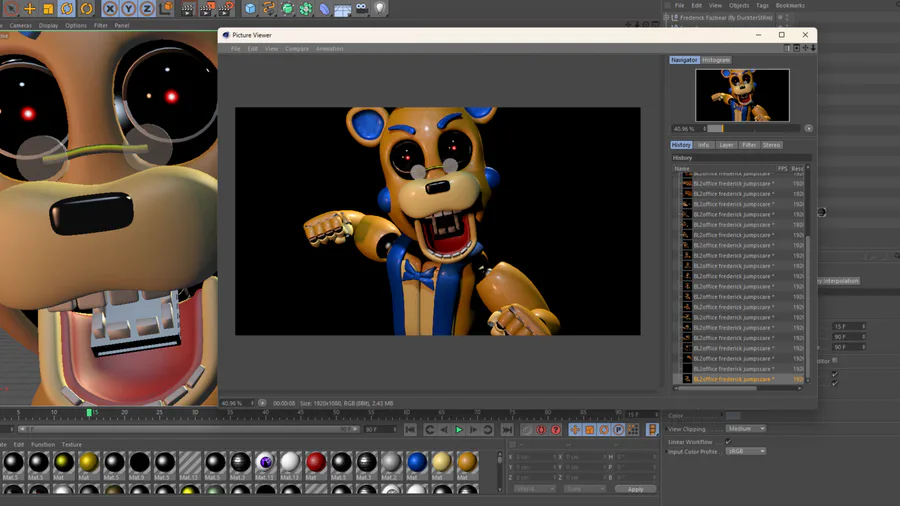Image resolution: width=900 pixels, height=506 pixels.
Task: Toggle the Y axis lock
Action: pos(129,9)
